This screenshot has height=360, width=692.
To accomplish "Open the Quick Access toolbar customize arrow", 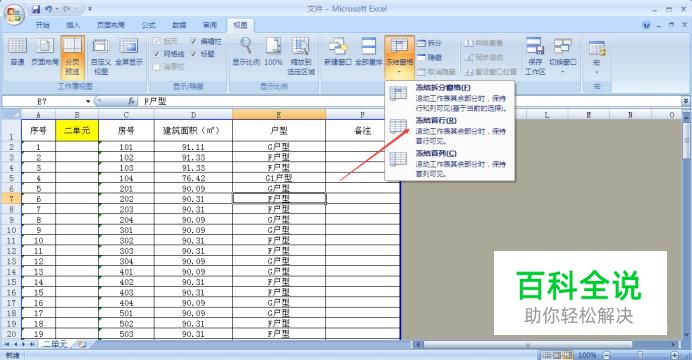I will point(90,9).
